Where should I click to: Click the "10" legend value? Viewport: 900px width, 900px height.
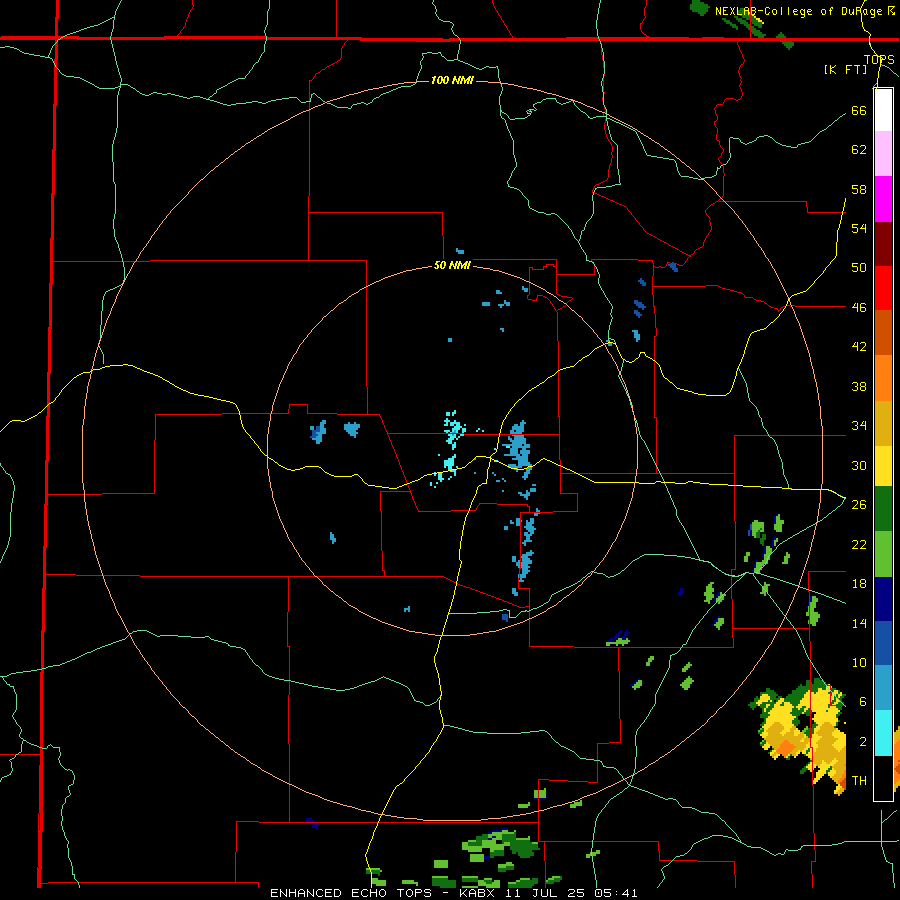click(859, 662)
